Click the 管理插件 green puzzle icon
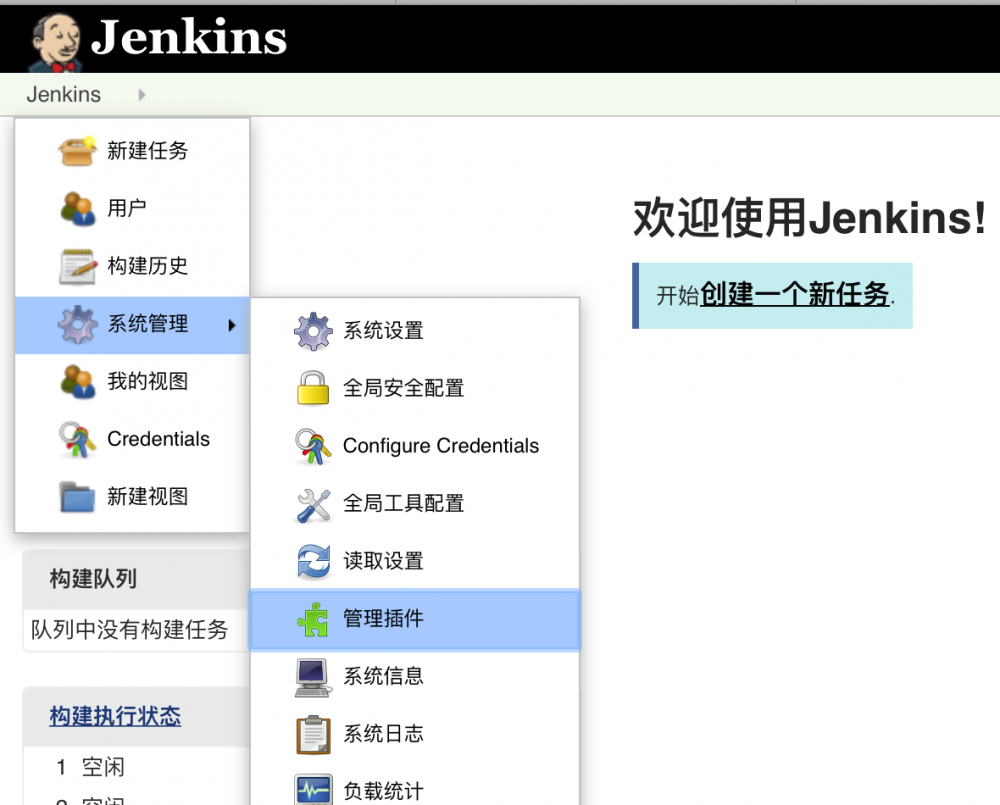Viewport: 1000px width, 805px height. click(x=313, y=619)
